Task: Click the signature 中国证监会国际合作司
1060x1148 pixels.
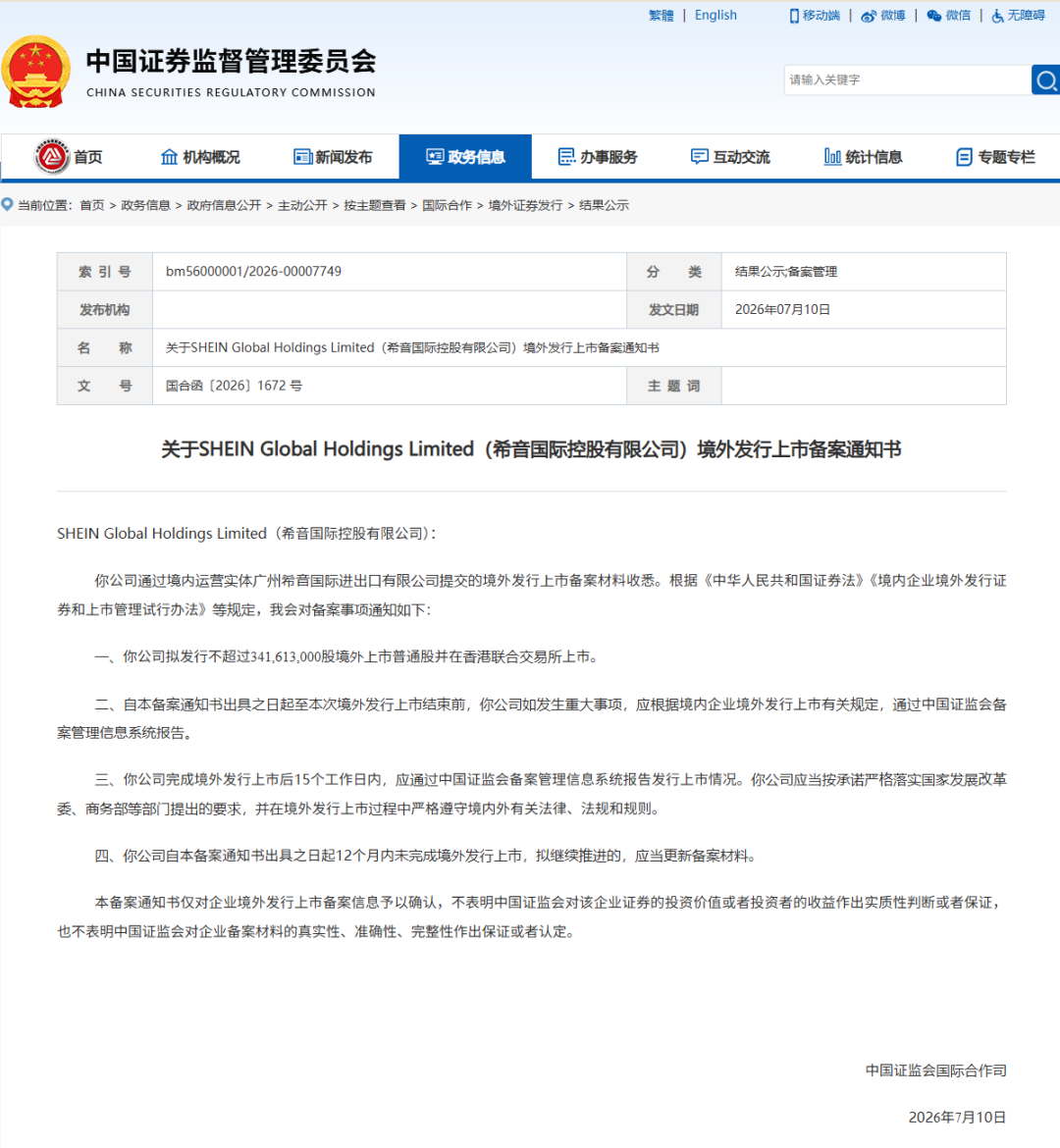Action: 935,1070
